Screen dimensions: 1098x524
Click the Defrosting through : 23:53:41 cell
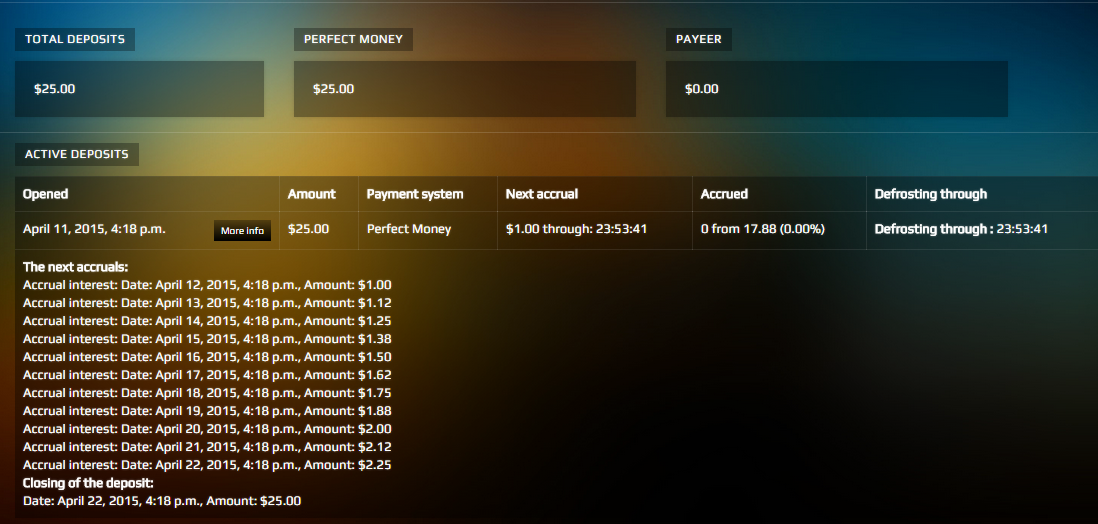961,229
